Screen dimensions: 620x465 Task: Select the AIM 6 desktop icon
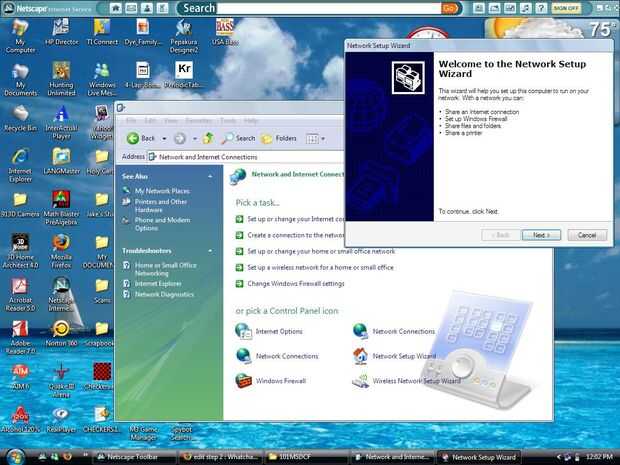click(x=20, y=376)
